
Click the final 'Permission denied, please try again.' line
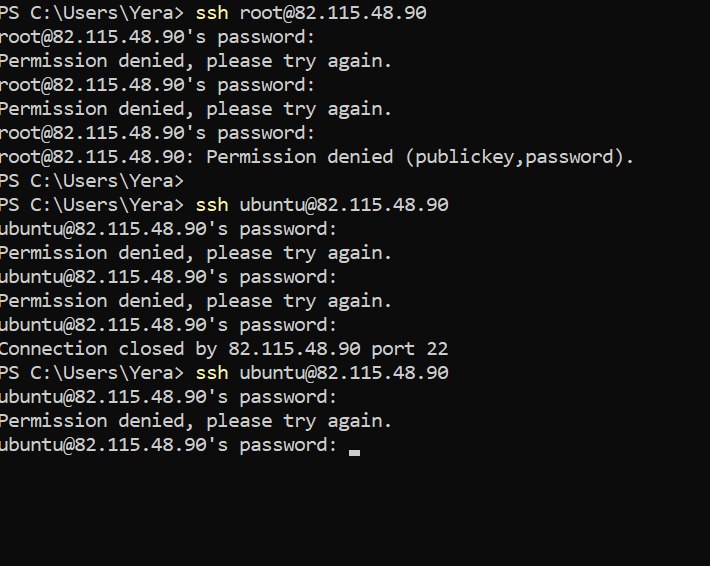click(195, 421)
